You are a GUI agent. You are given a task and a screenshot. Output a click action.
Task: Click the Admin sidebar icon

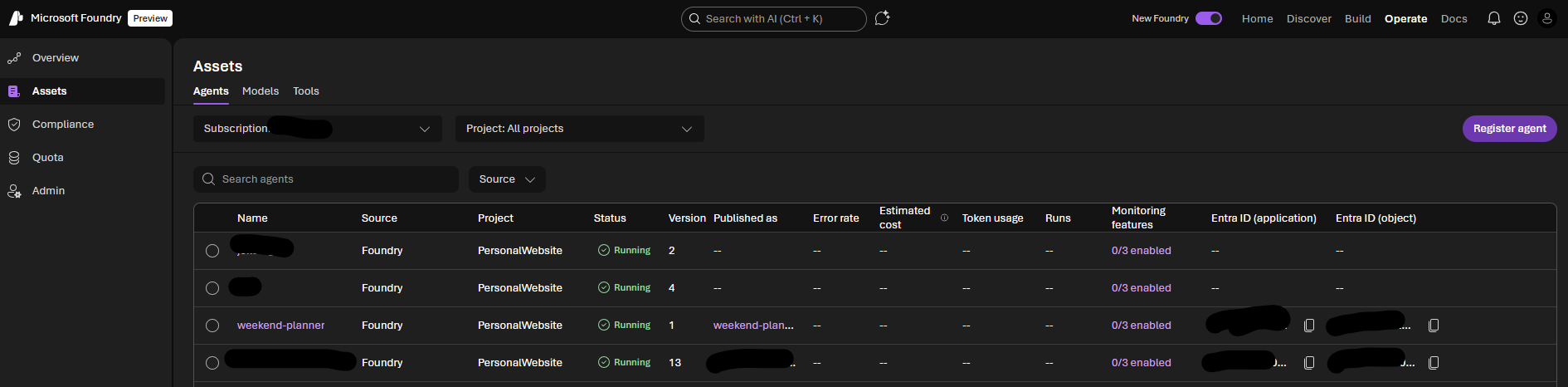pos(14,191)
